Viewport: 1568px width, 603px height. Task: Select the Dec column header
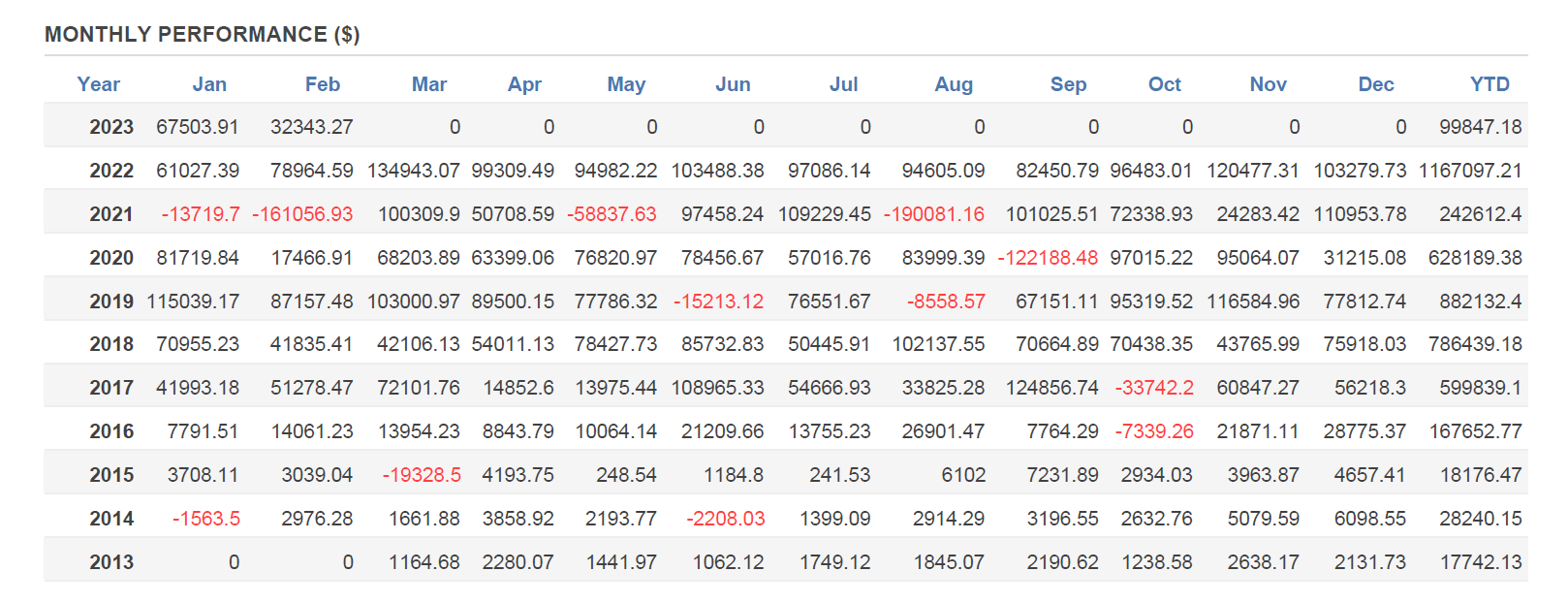pyautogui.click(x=1376, y=84)
